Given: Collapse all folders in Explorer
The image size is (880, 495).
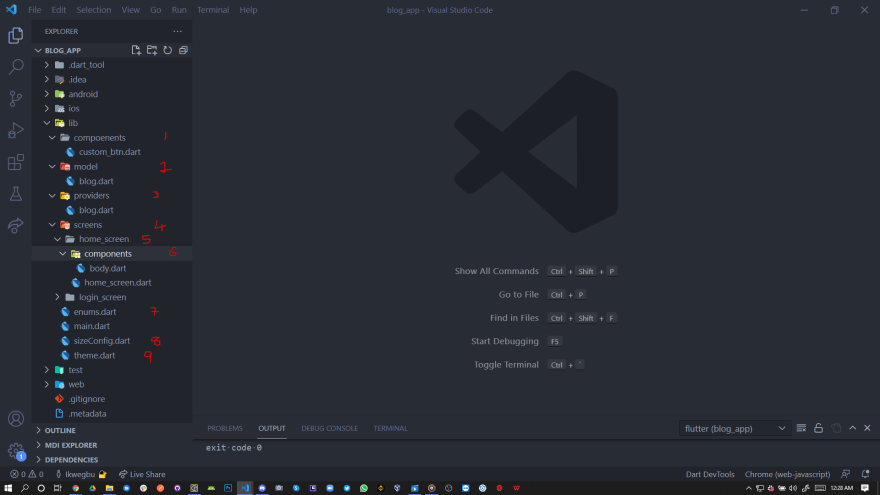Looking at the screenshot, I should click(x=183, y=50).
